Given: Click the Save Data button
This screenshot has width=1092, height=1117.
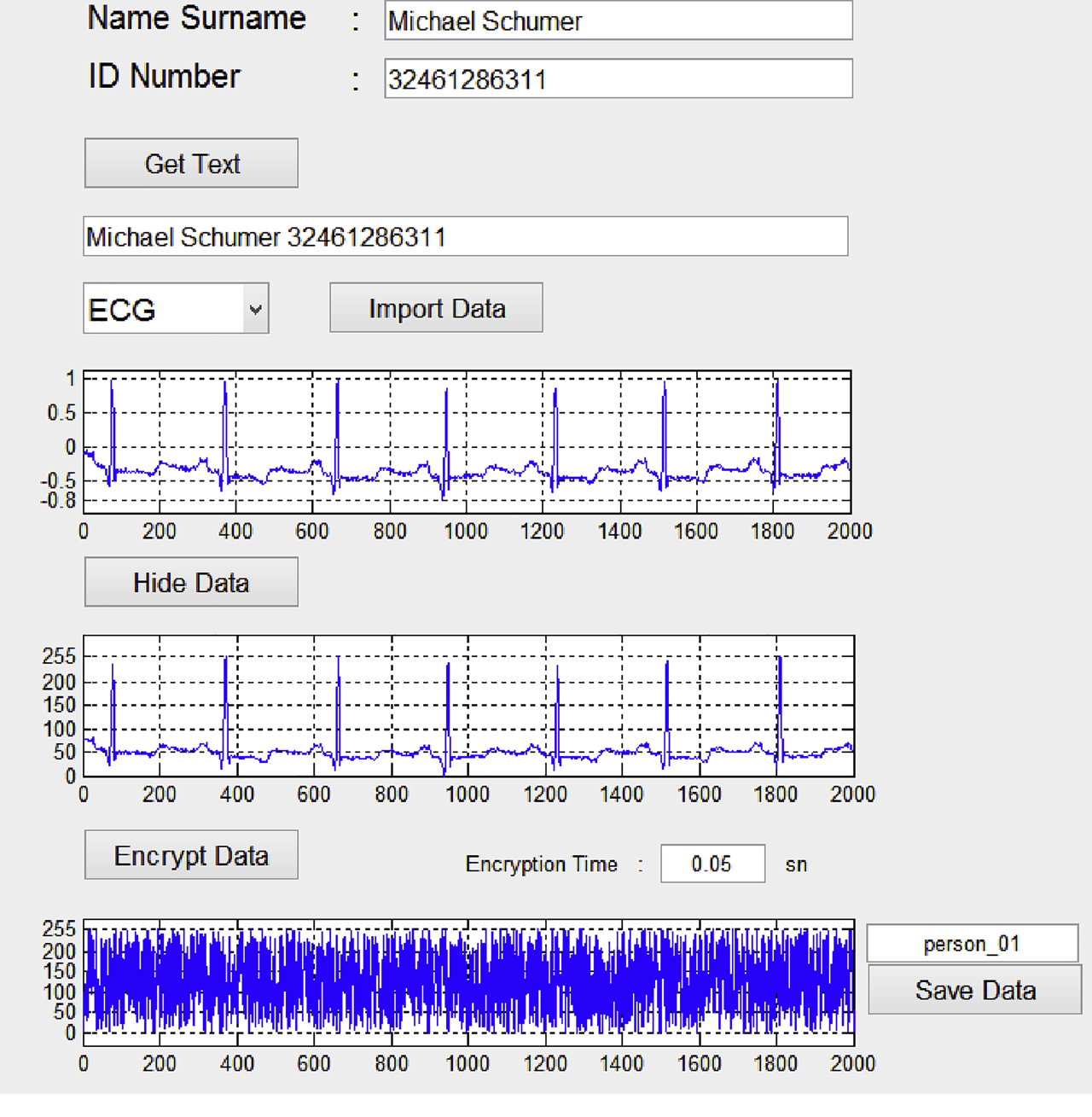Looking at the screenshot, I should 974,990.
